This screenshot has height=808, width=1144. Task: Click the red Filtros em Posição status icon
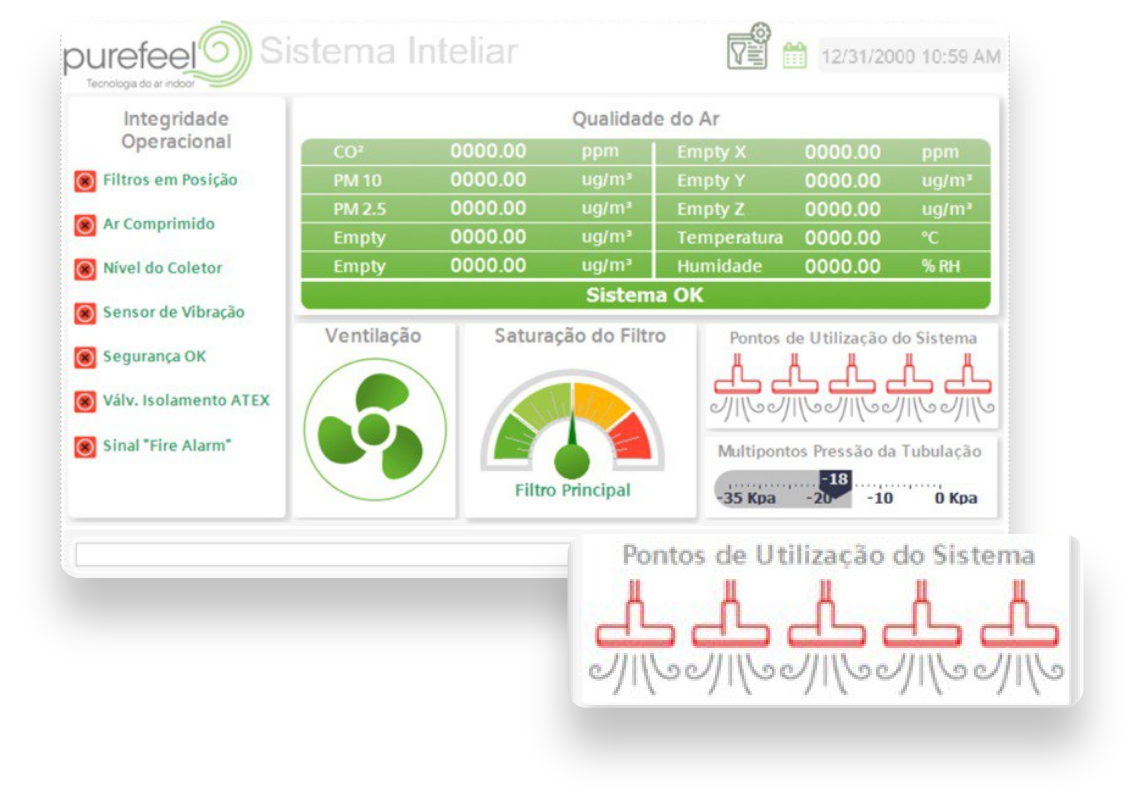pos(85,181)
